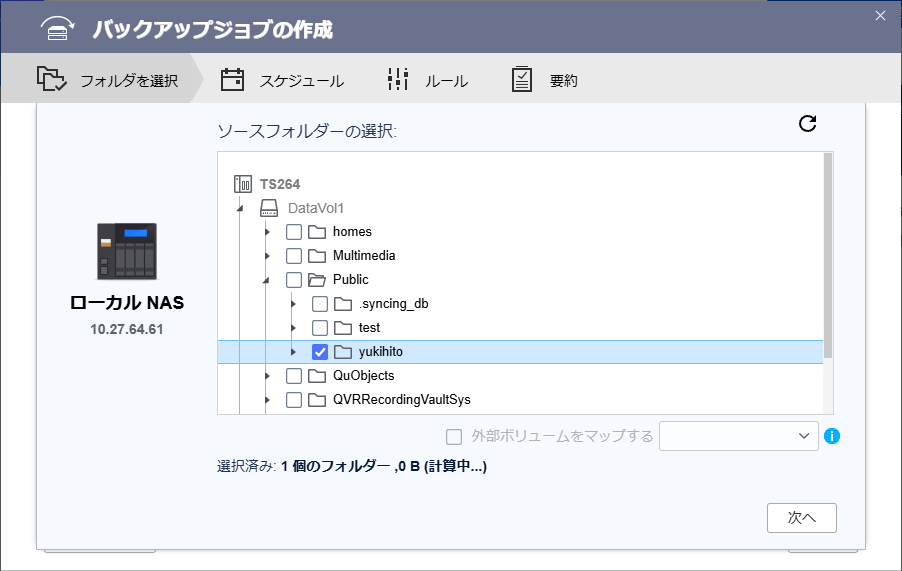Select the test folder name

click(x=369, y=328)
